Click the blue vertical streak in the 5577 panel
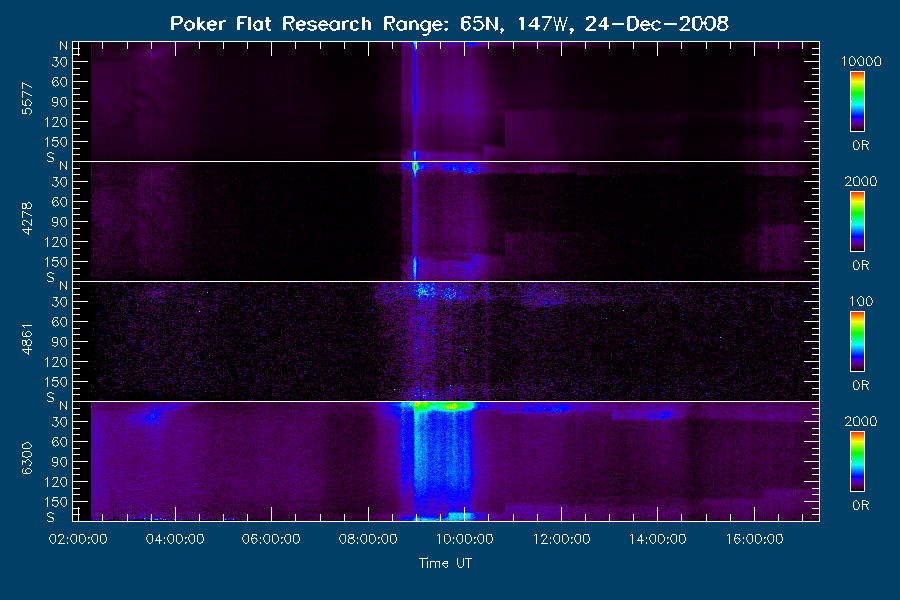This screenshot has height=600, width=900. point(415,101)
